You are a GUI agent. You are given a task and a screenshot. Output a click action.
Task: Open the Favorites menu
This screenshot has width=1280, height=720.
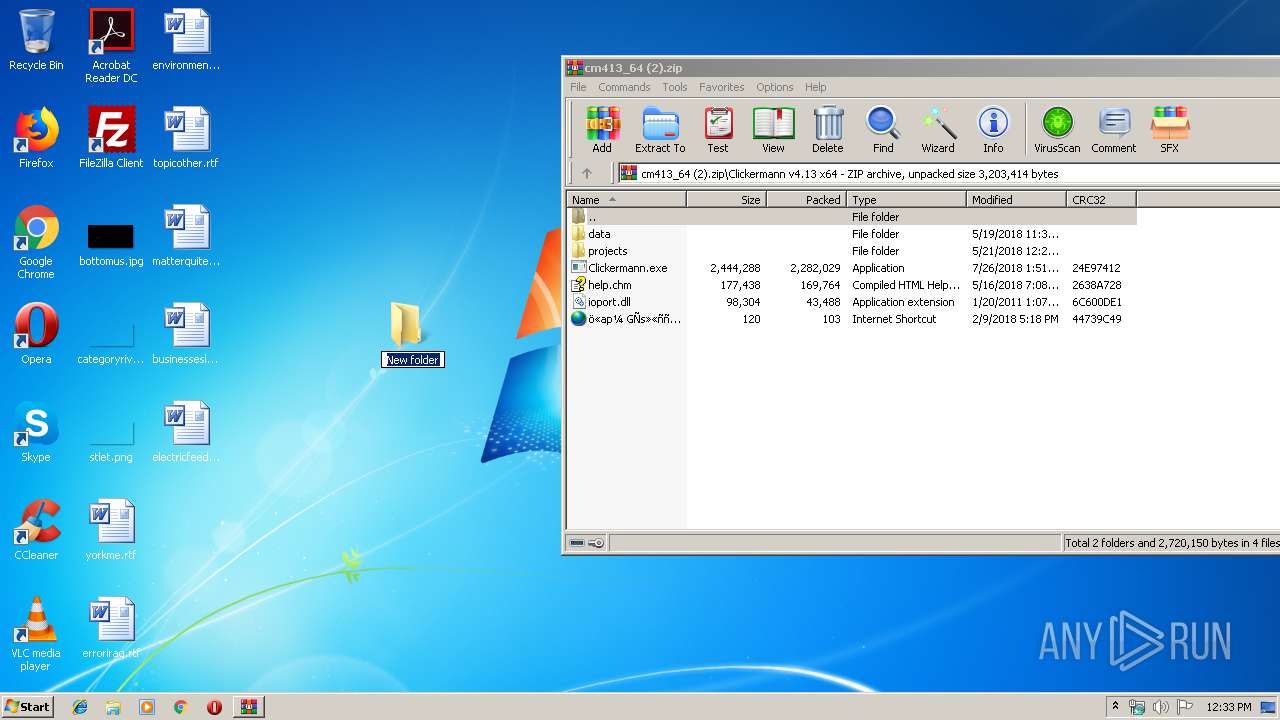[721, 87]
